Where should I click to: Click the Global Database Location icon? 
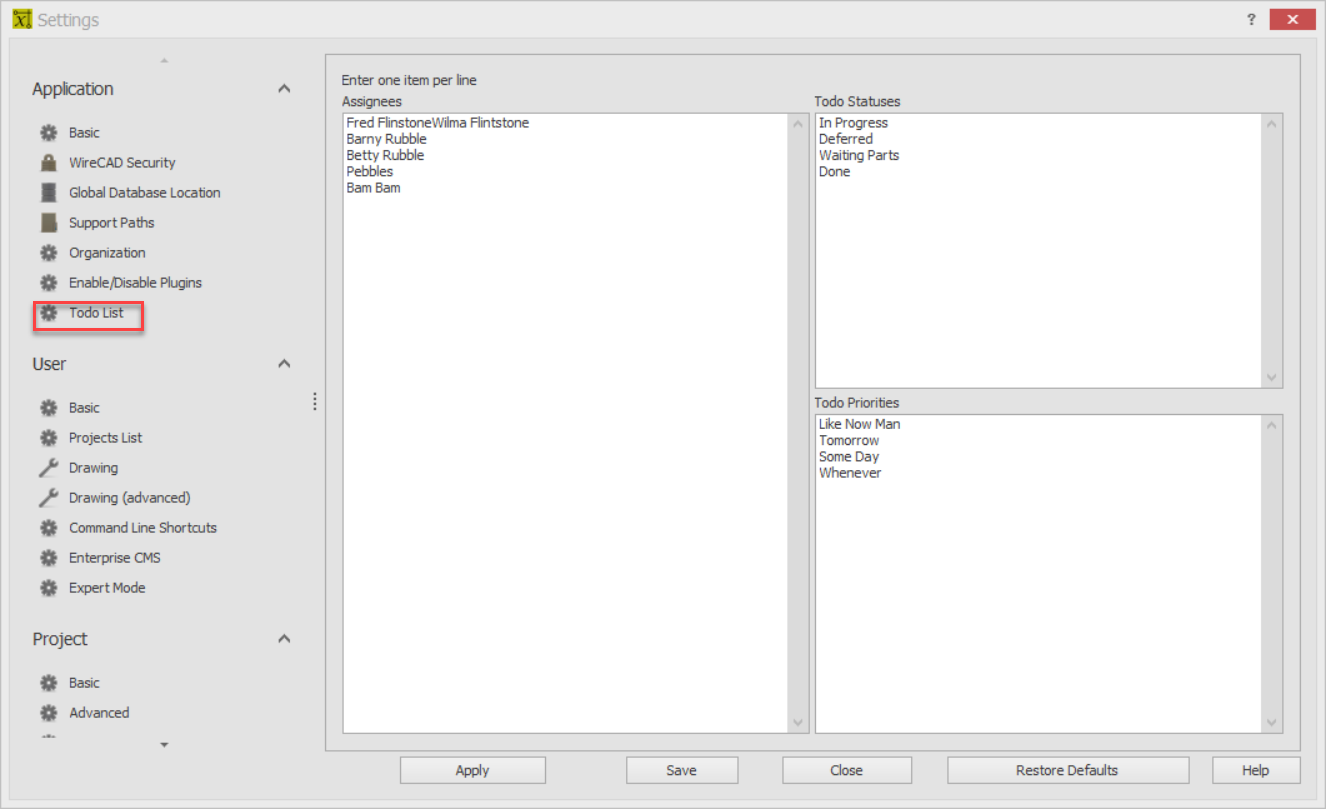click(48, 192)
